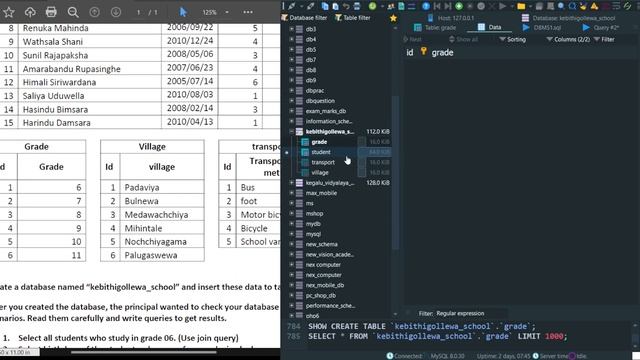Click the cloud upload icon in PDF viewer

click(30, 12)
